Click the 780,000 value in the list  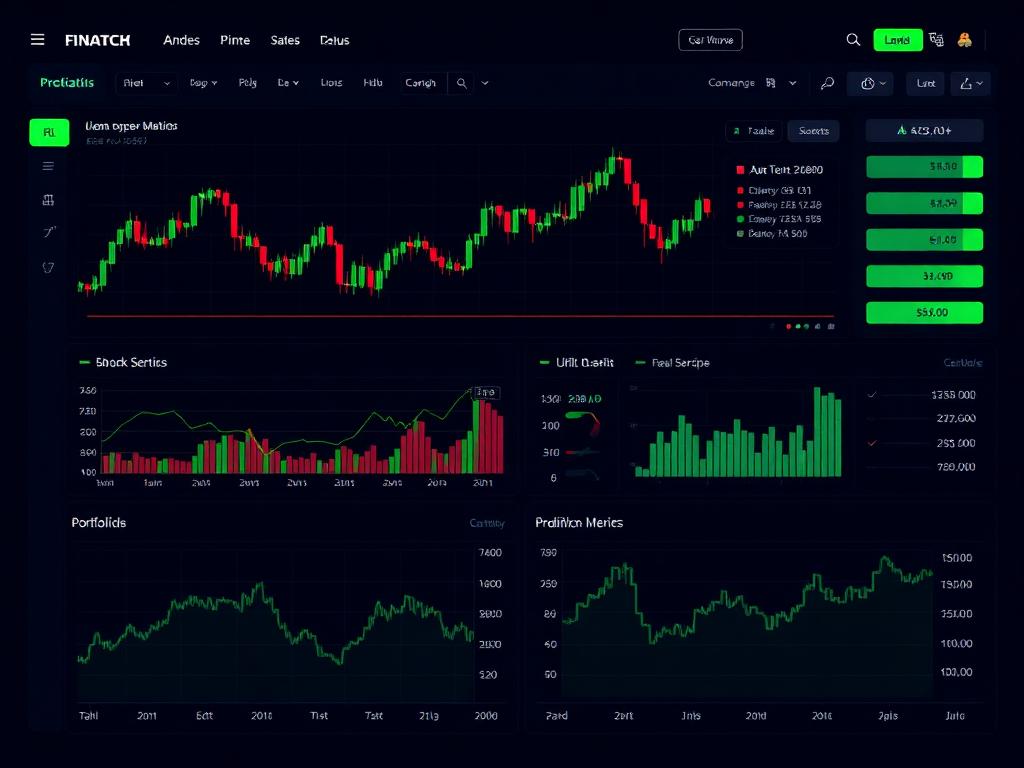956,467
